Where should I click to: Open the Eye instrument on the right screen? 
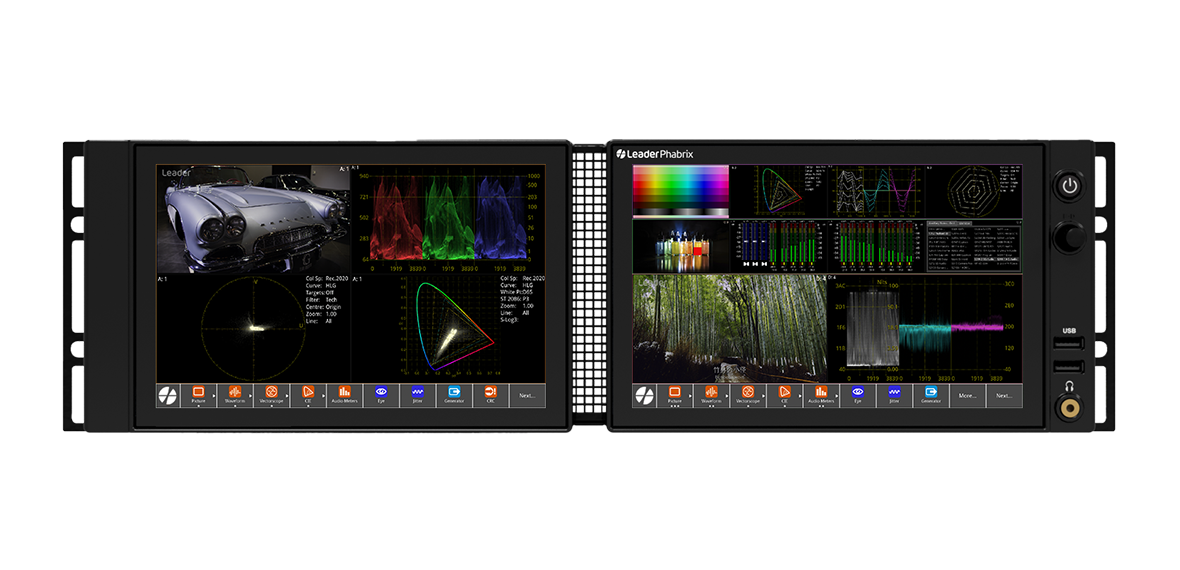click(x=858, y=395)
